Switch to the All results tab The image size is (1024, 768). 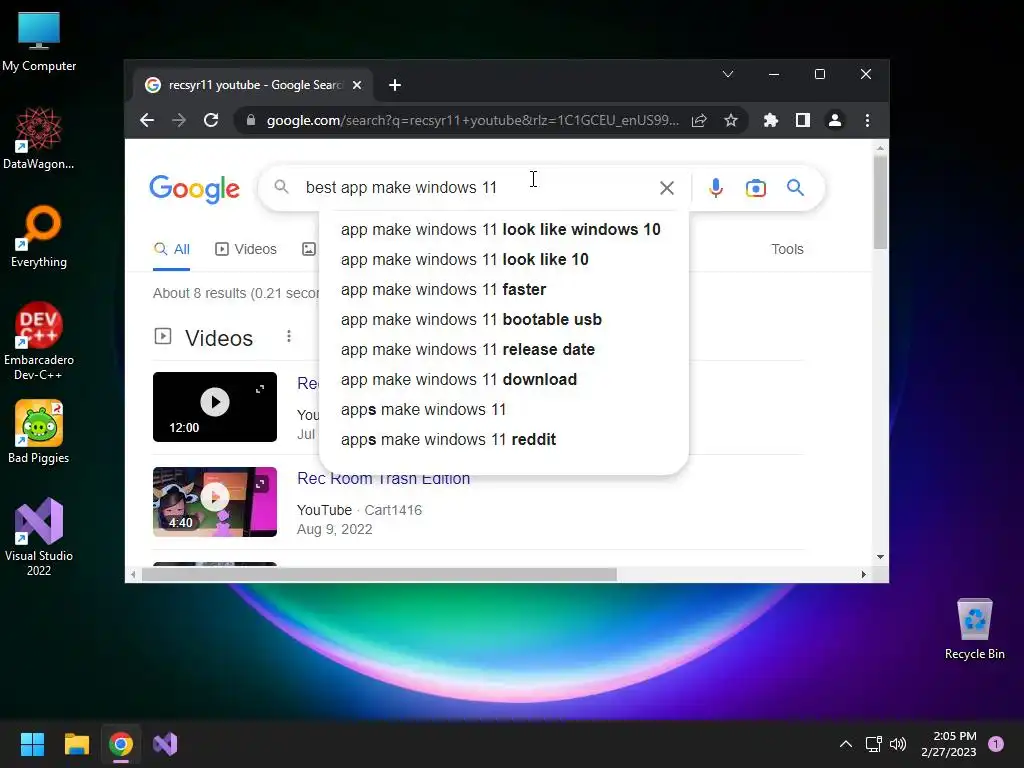[x=172, y=249]
